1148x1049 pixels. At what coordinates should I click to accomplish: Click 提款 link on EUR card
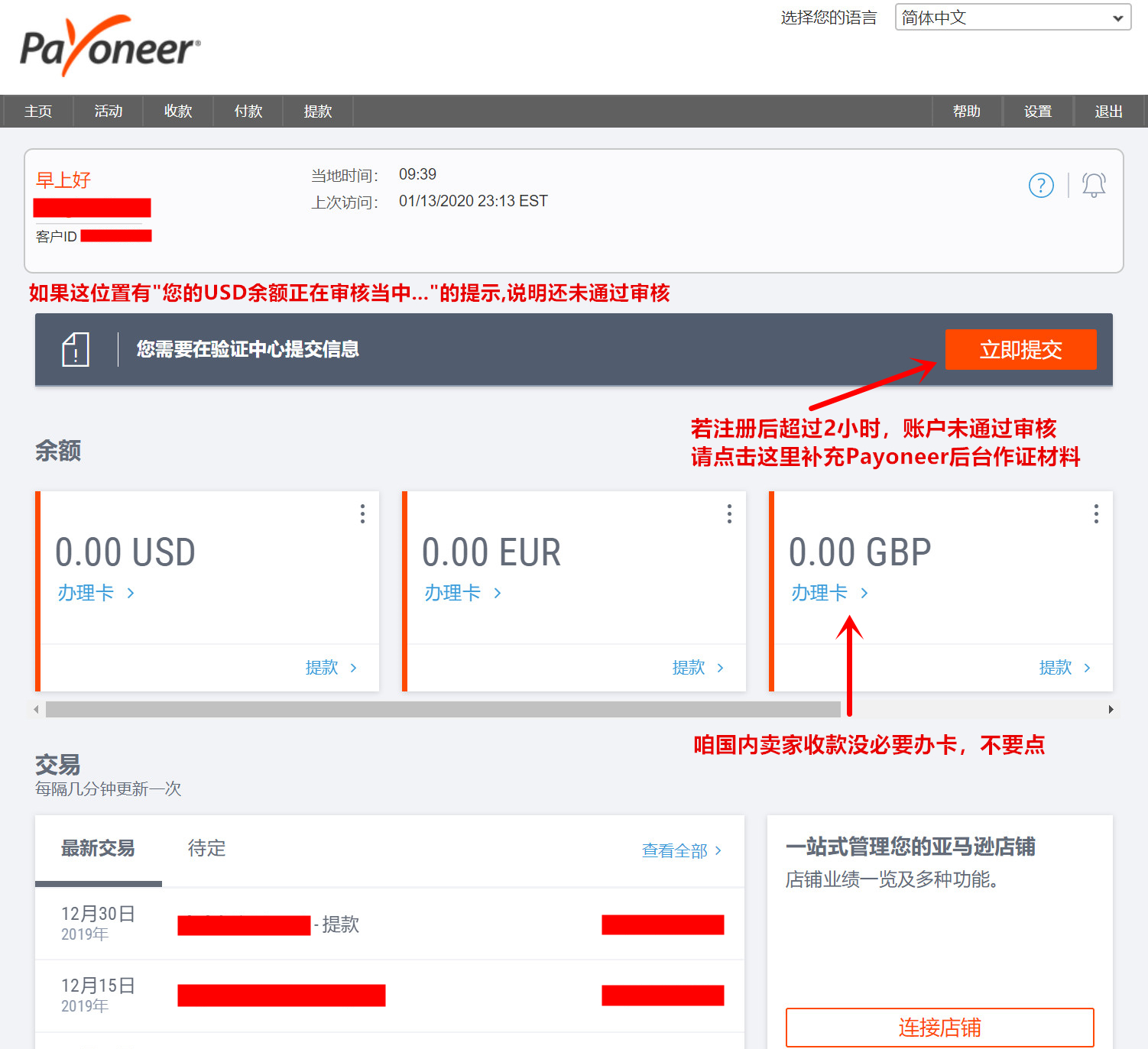tap(698, 668)
